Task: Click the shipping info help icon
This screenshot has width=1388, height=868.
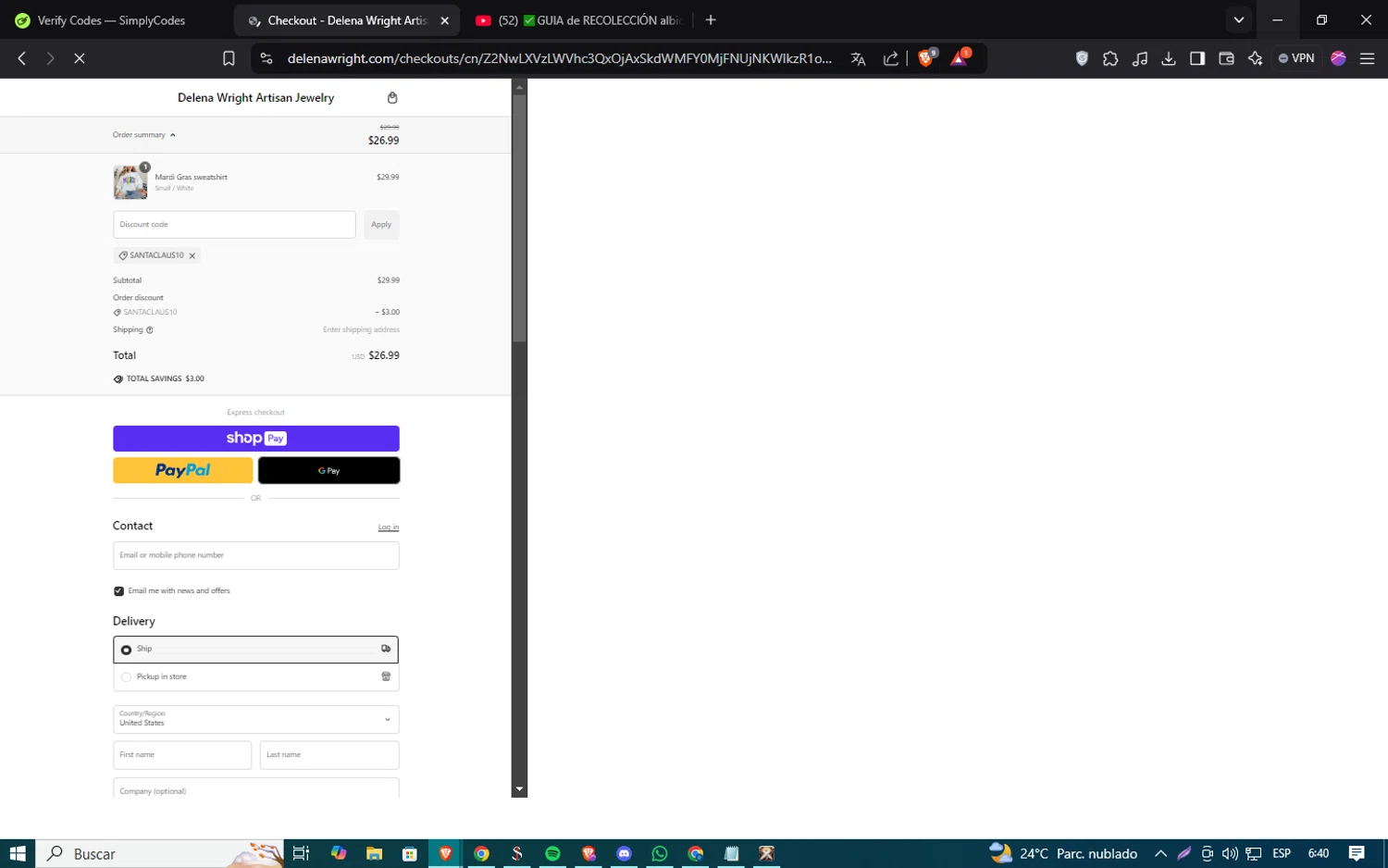Action: tap(150, 330)
